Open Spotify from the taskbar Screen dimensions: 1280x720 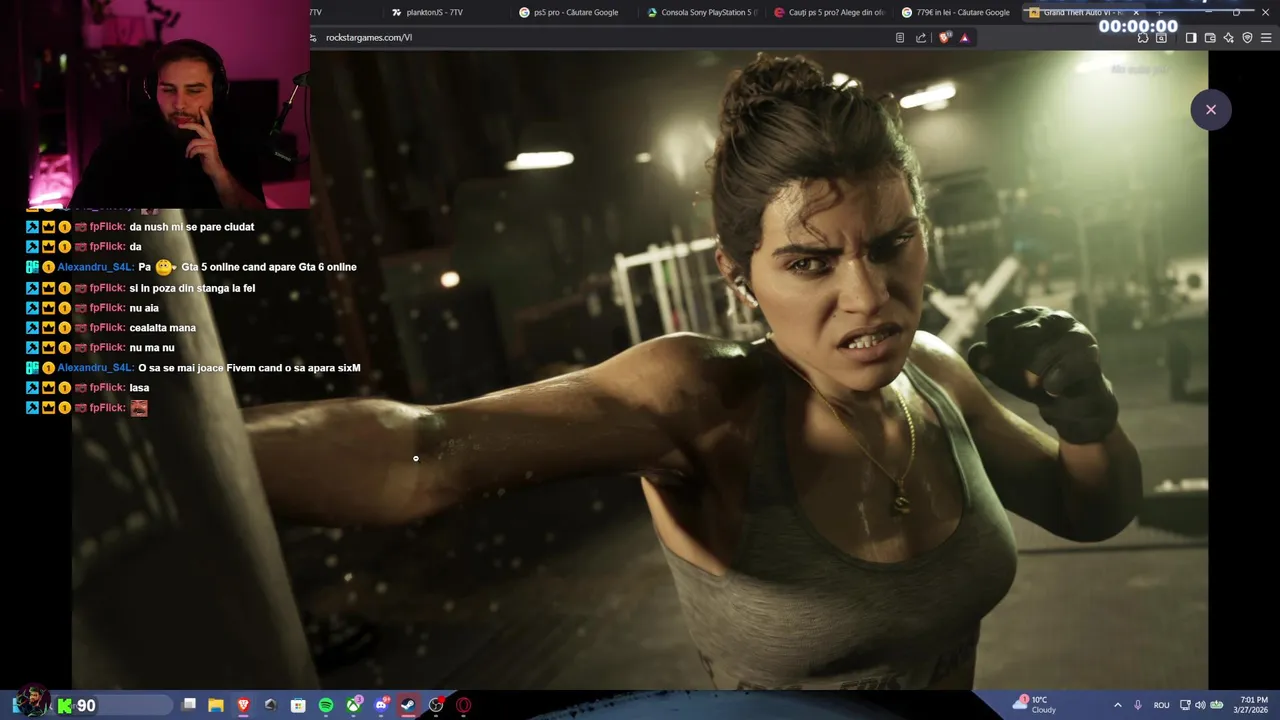pyautogui.click(x=326, y=705)
